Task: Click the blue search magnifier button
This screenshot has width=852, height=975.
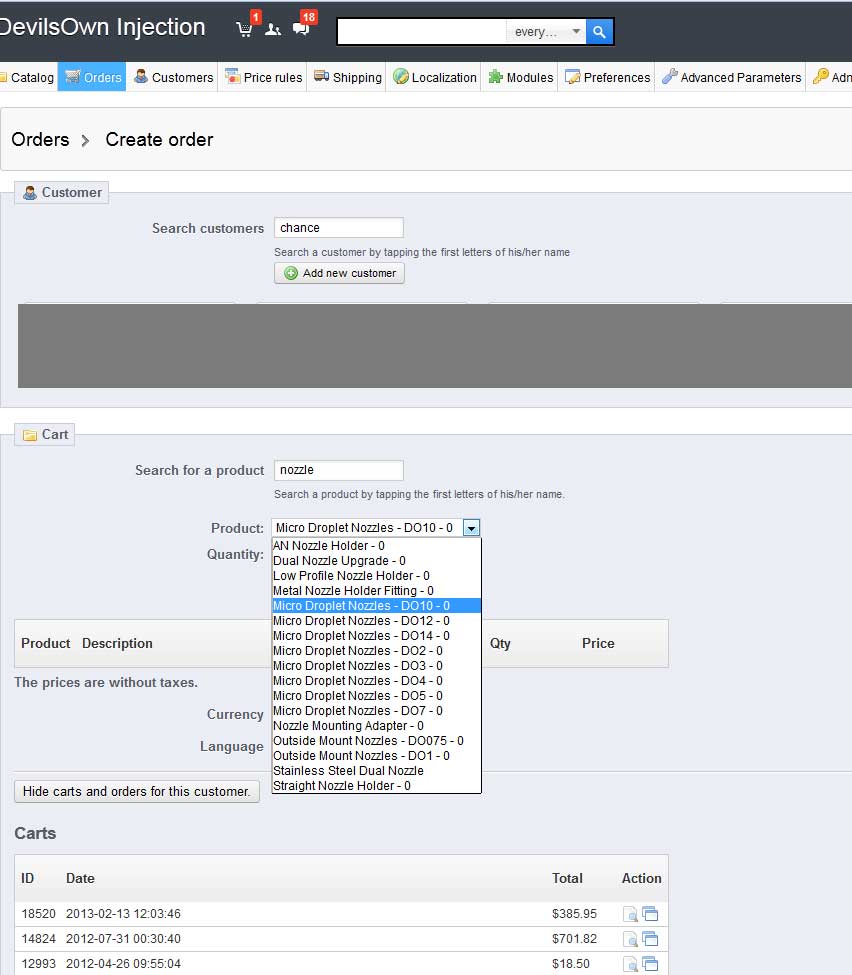Action: 599,32
